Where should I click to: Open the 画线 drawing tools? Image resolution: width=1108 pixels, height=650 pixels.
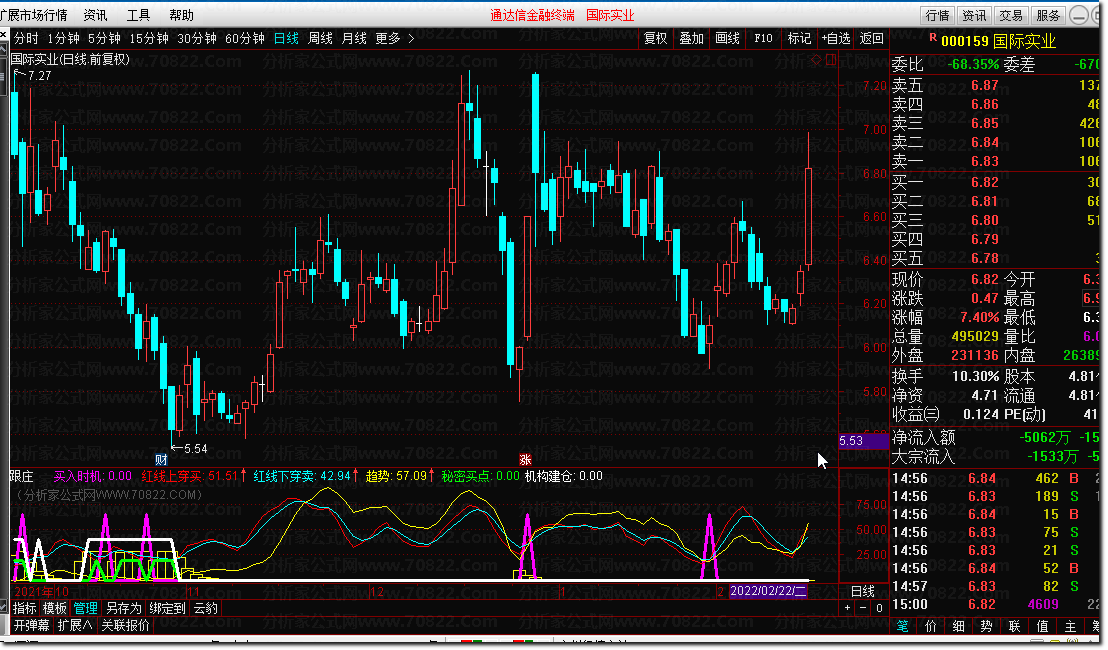(x=728, y=38)
